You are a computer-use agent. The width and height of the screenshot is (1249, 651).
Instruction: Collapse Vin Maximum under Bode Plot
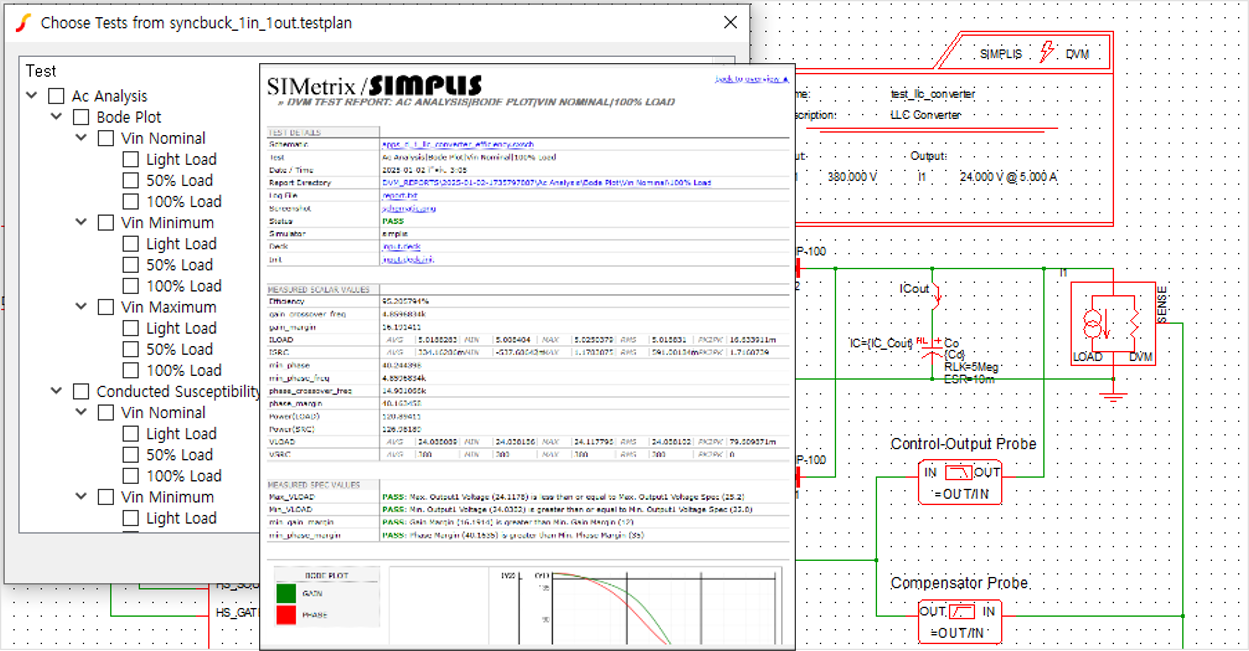81,307
